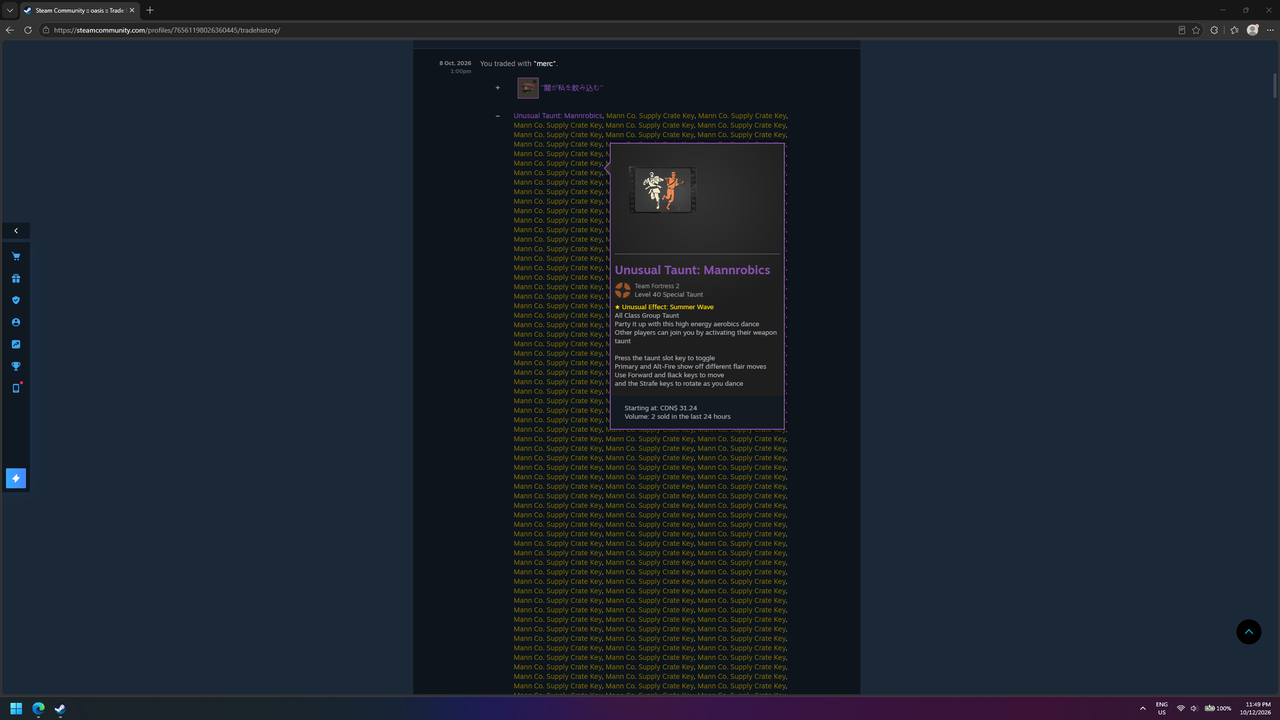Open Steam from the taskbar
This screenshot has width=1280, height=720.
coord(60,709)
